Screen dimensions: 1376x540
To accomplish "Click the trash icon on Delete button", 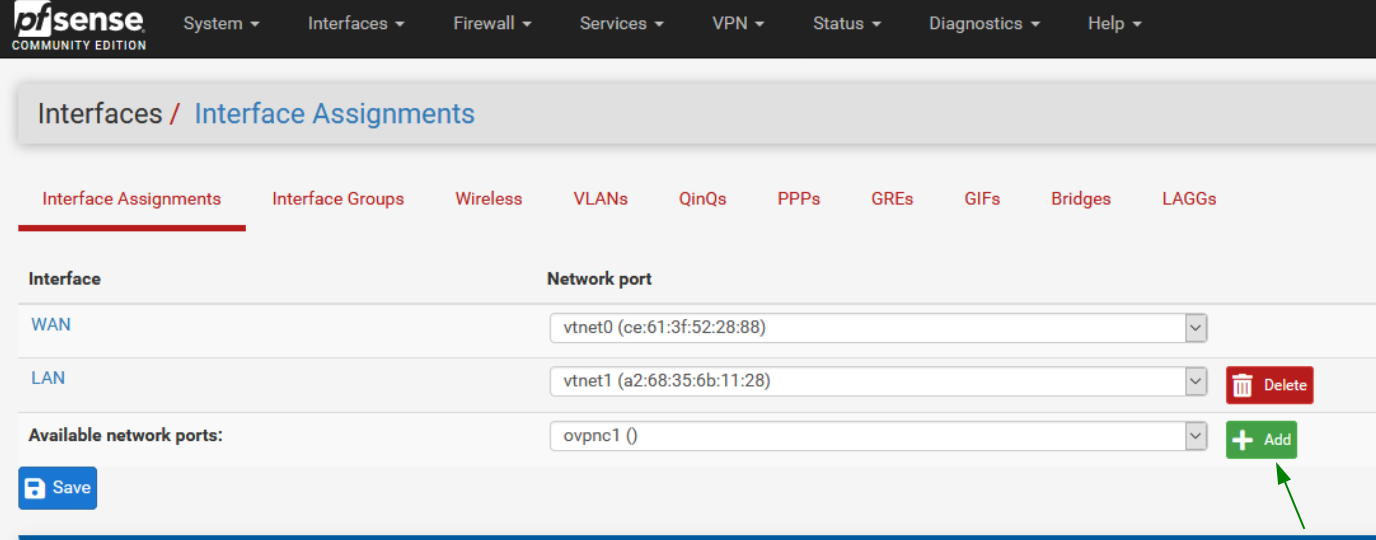I will pyautogui.click(x=1243, y=386).
